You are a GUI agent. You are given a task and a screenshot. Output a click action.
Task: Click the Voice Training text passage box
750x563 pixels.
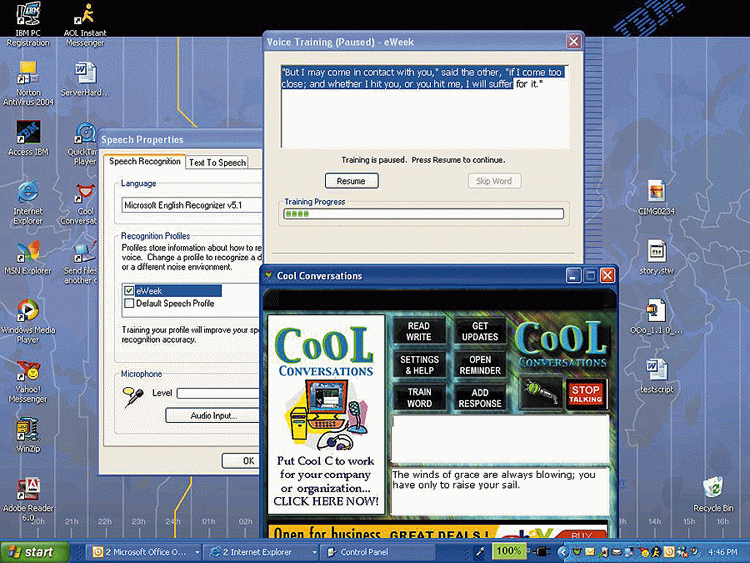point(425,106)
